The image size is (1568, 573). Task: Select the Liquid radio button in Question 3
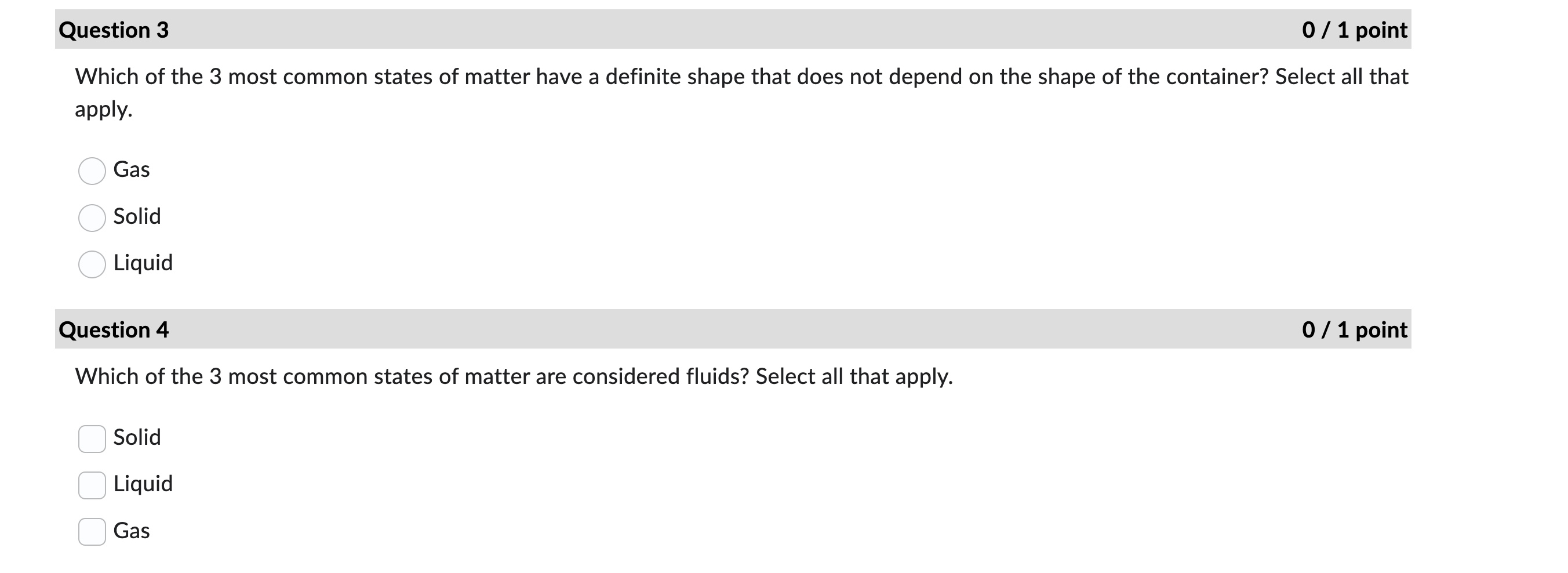(92, 264)
